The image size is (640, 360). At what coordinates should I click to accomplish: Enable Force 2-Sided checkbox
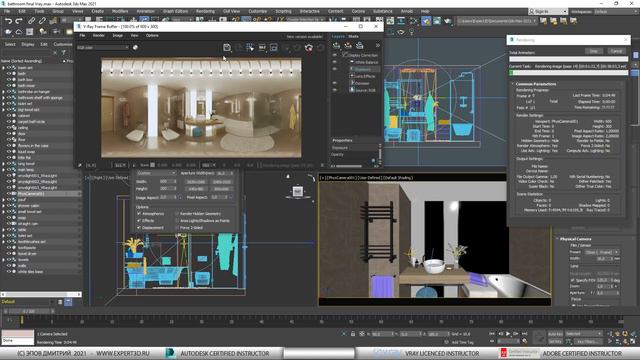[x=177, y=227]
